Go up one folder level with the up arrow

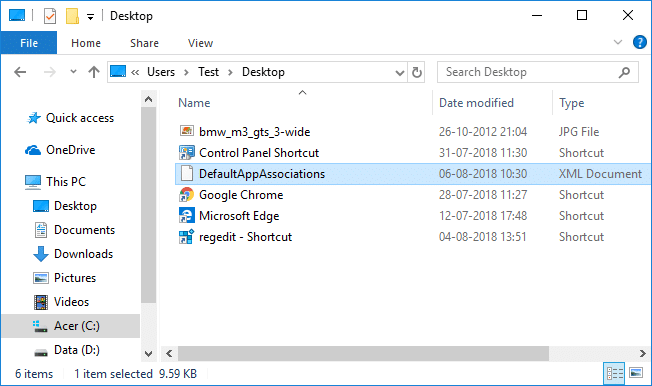(94, 72)
